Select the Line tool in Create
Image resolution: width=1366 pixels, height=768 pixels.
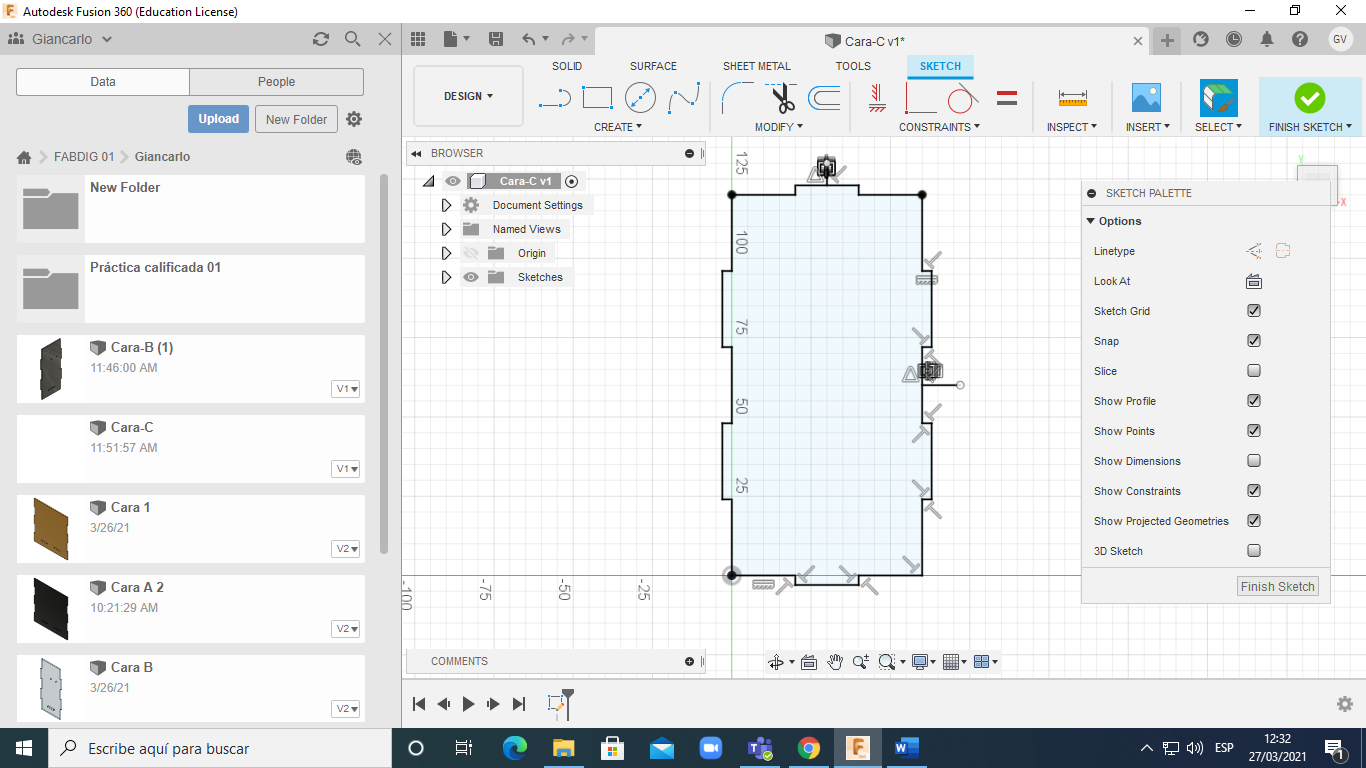pyautogui.click(x=554, y=98)
